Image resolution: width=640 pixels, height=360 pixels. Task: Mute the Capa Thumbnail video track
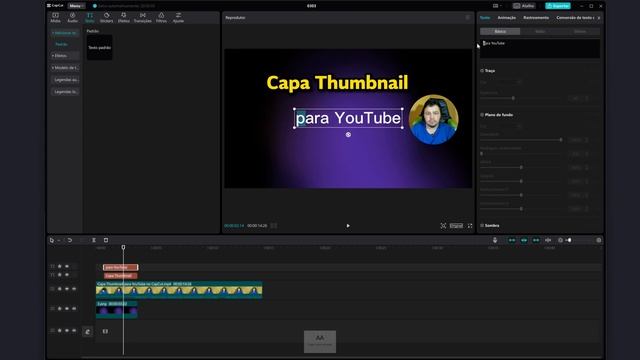[x=74, y=289]
